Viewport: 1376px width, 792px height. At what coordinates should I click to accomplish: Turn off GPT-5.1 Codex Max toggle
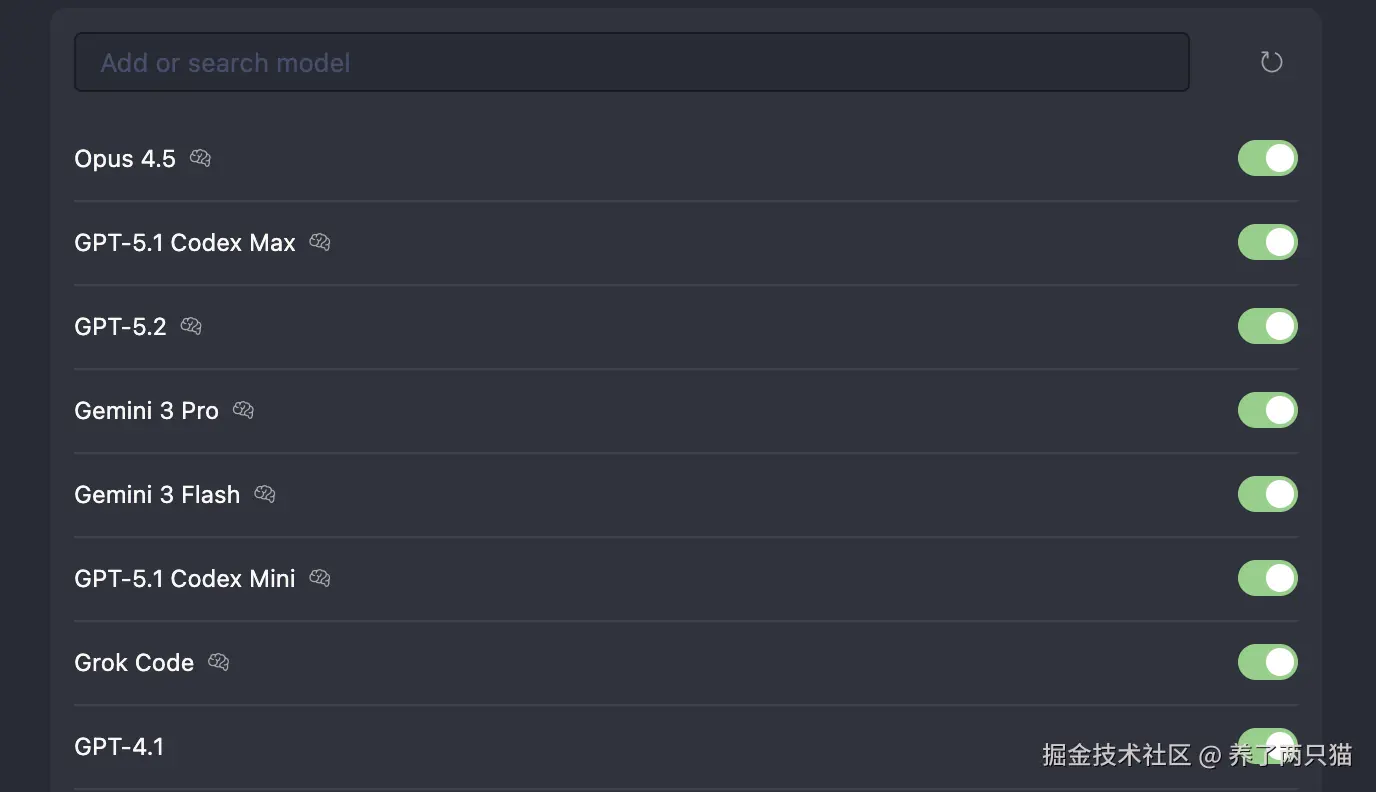tap(1267, 242)
